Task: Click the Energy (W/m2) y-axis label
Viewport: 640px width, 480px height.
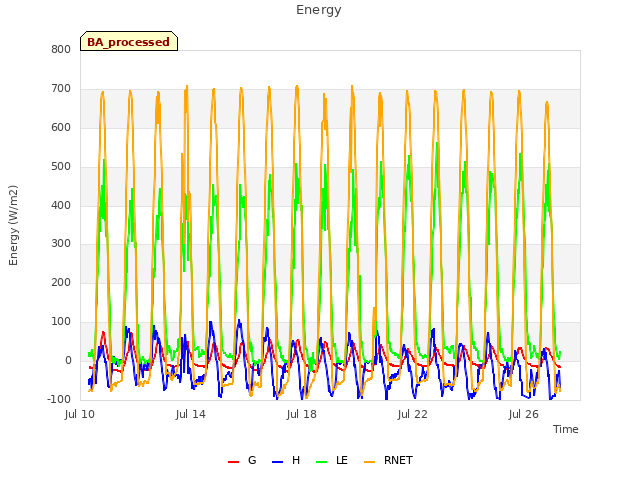Action: tap(13, 225)
